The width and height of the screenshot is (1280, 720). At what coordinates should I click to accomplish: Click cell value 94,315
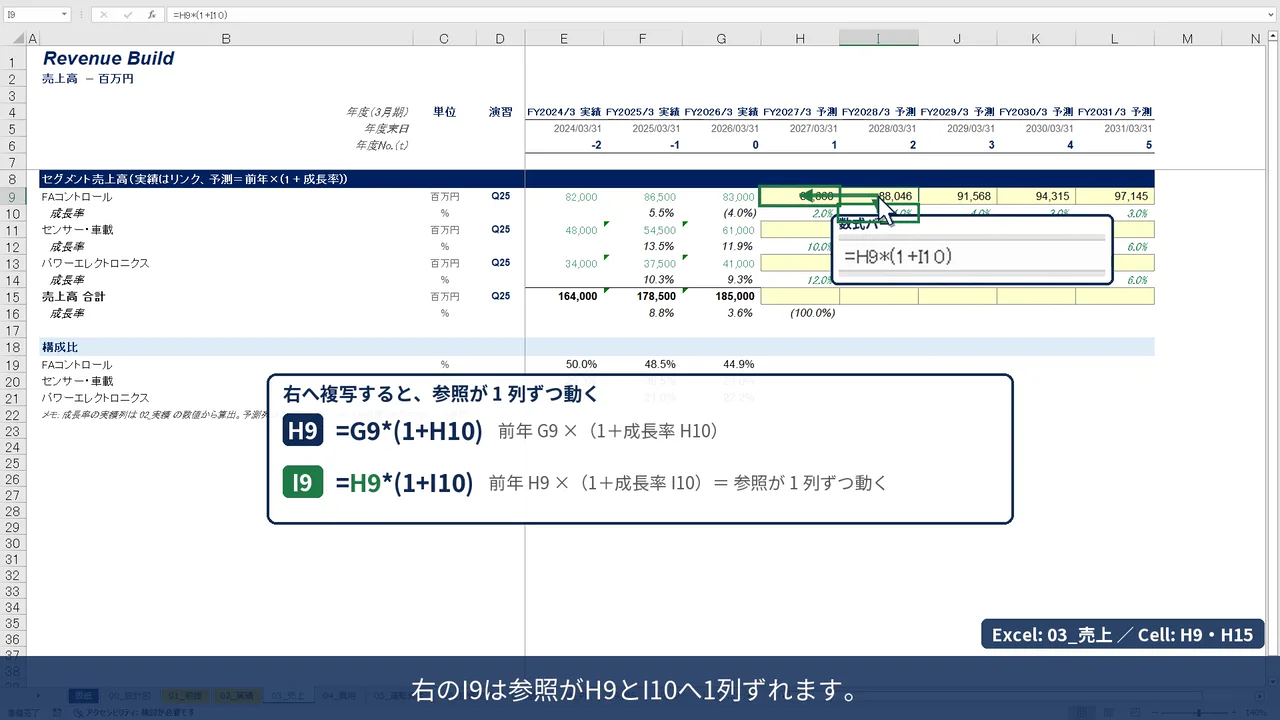click(x=1052, y=197)
